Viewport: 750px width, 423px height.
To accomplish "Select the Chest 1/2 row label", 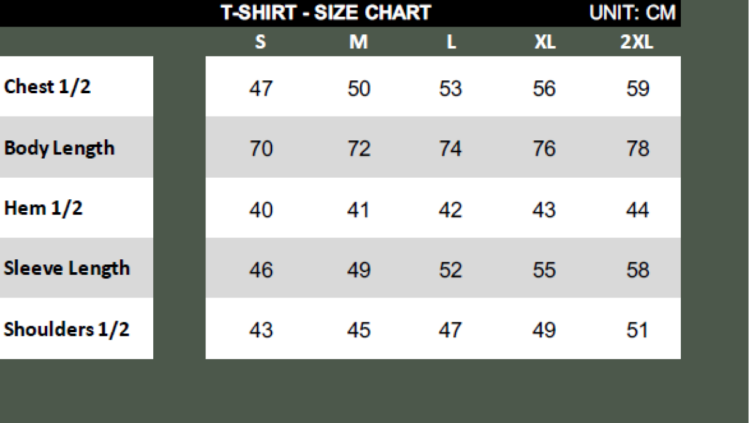I will tap(47, 86).
